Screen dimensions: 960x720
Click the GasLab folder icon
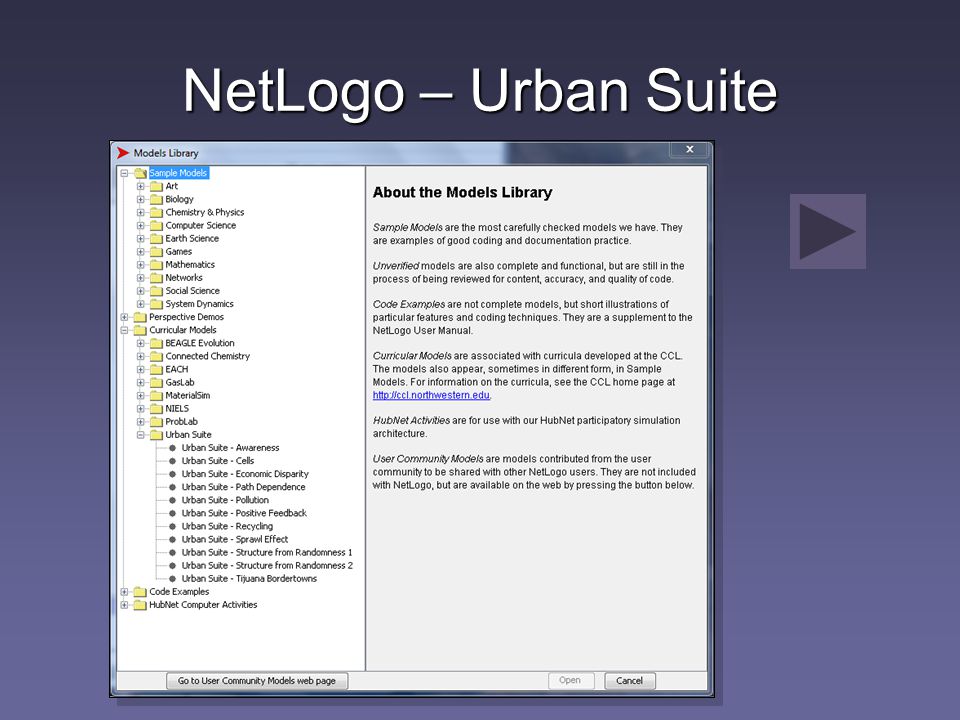tap(156, 383)
